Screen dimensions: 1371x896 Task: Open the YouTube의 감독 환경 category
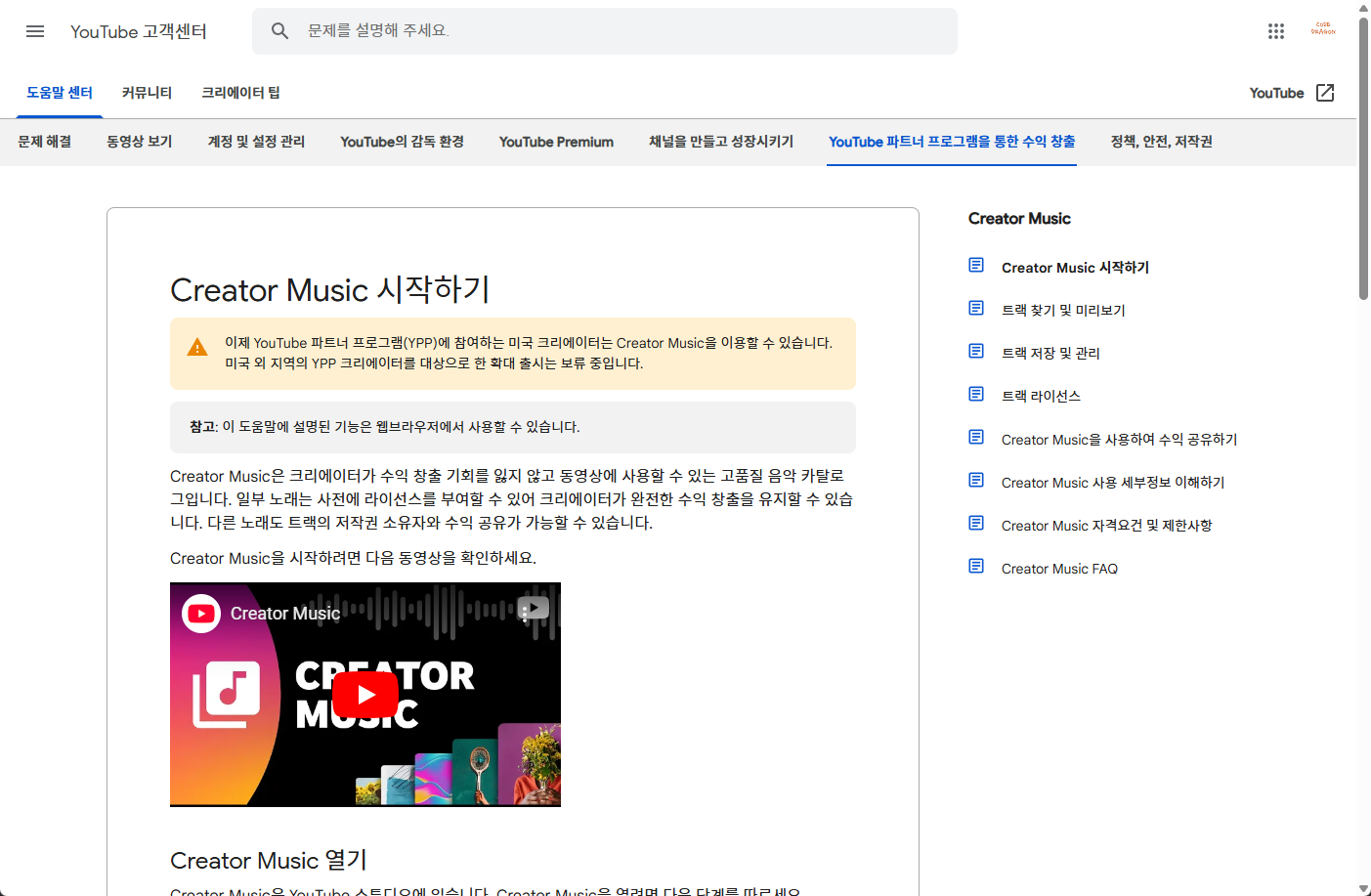coord(402,142)
